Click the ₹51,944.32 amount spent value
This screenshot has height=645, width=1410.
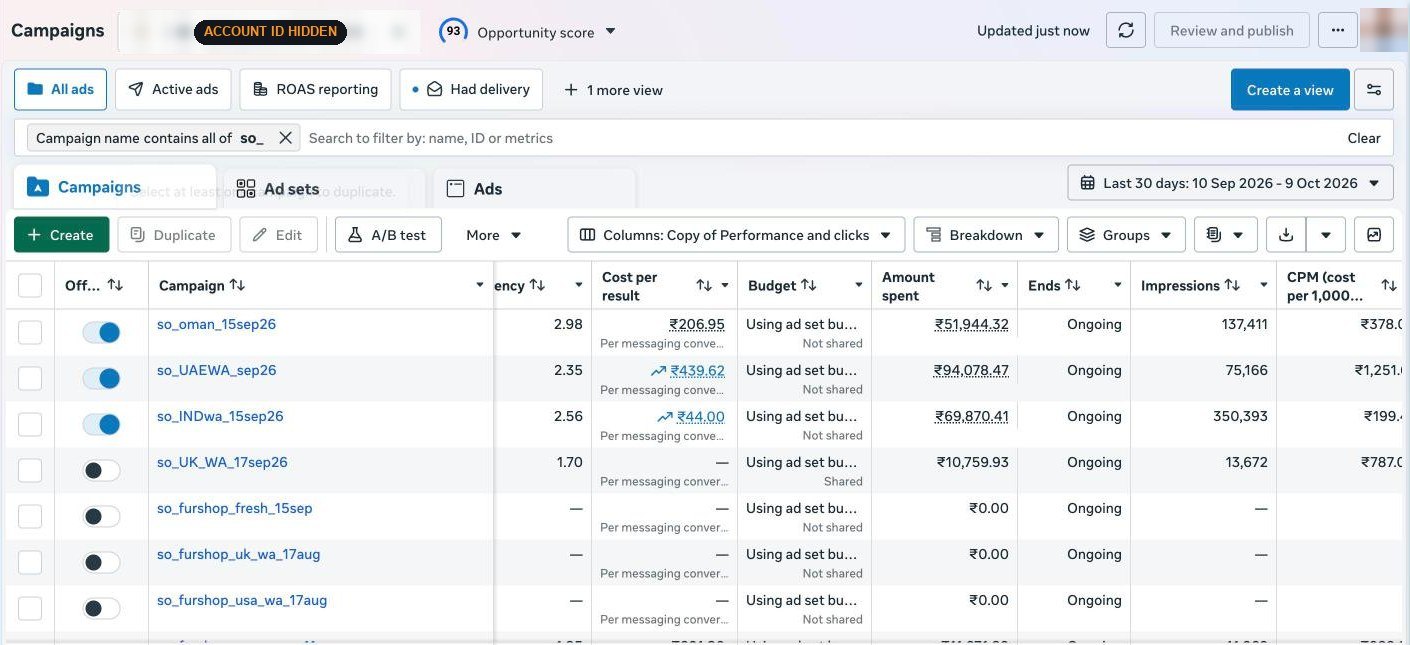(972, 324)
